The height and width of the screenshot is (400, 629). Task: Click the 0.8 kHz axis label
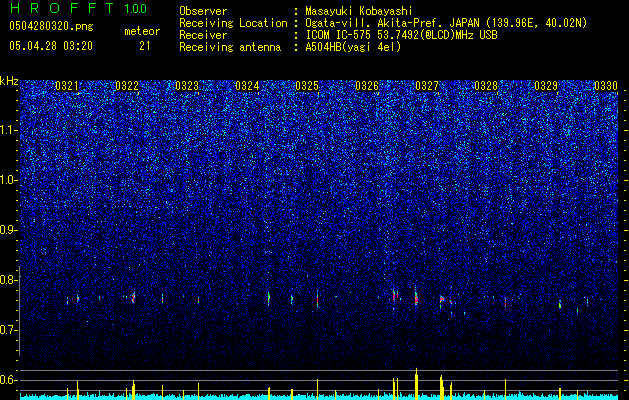coord(9,280)
